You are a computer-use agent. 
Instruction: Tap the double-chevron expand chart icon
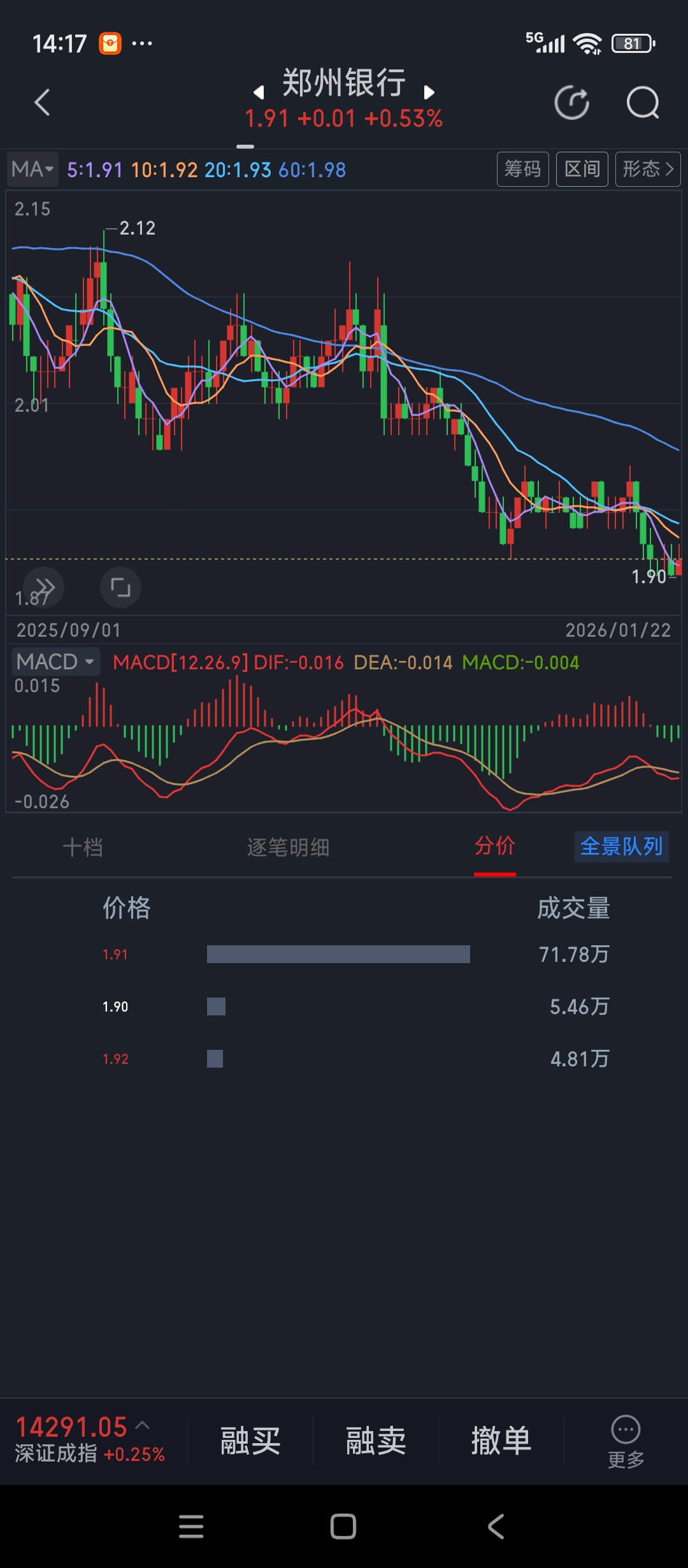[x=44, y=586]
